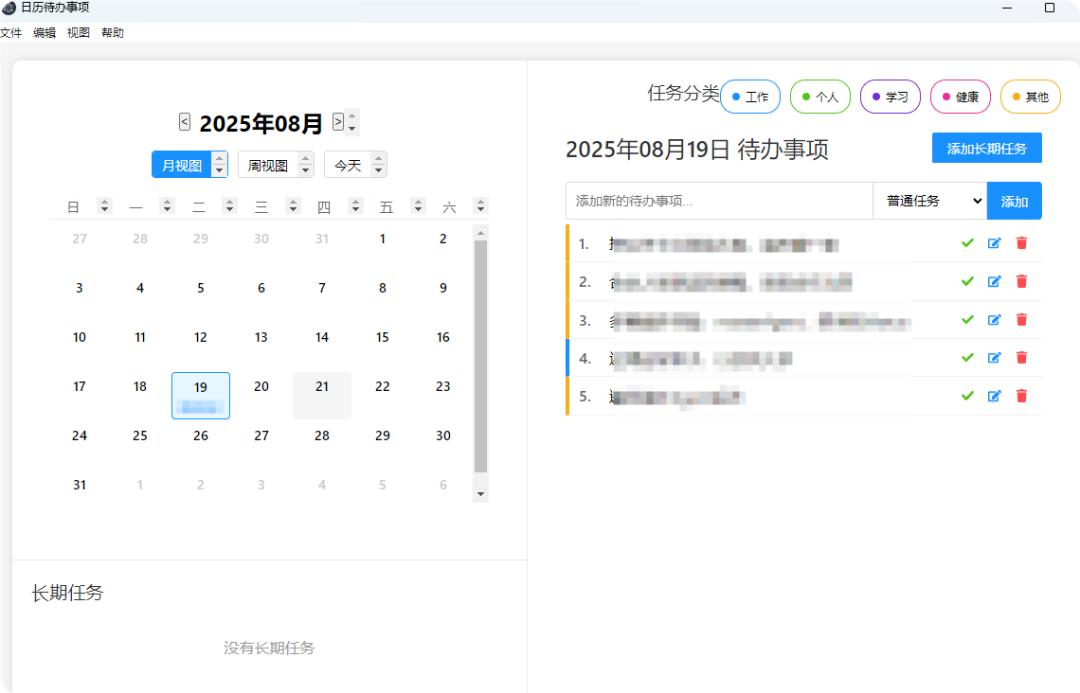
Task: Mark task 5 as complete with checkmark
Action: (x=968, y=396)
